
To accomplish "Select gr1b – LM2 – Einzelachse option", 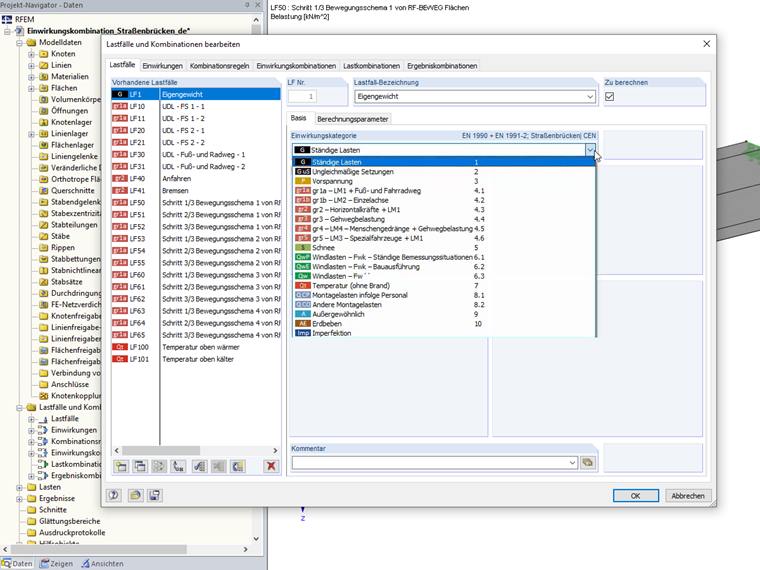I will [x=444, y=200].
